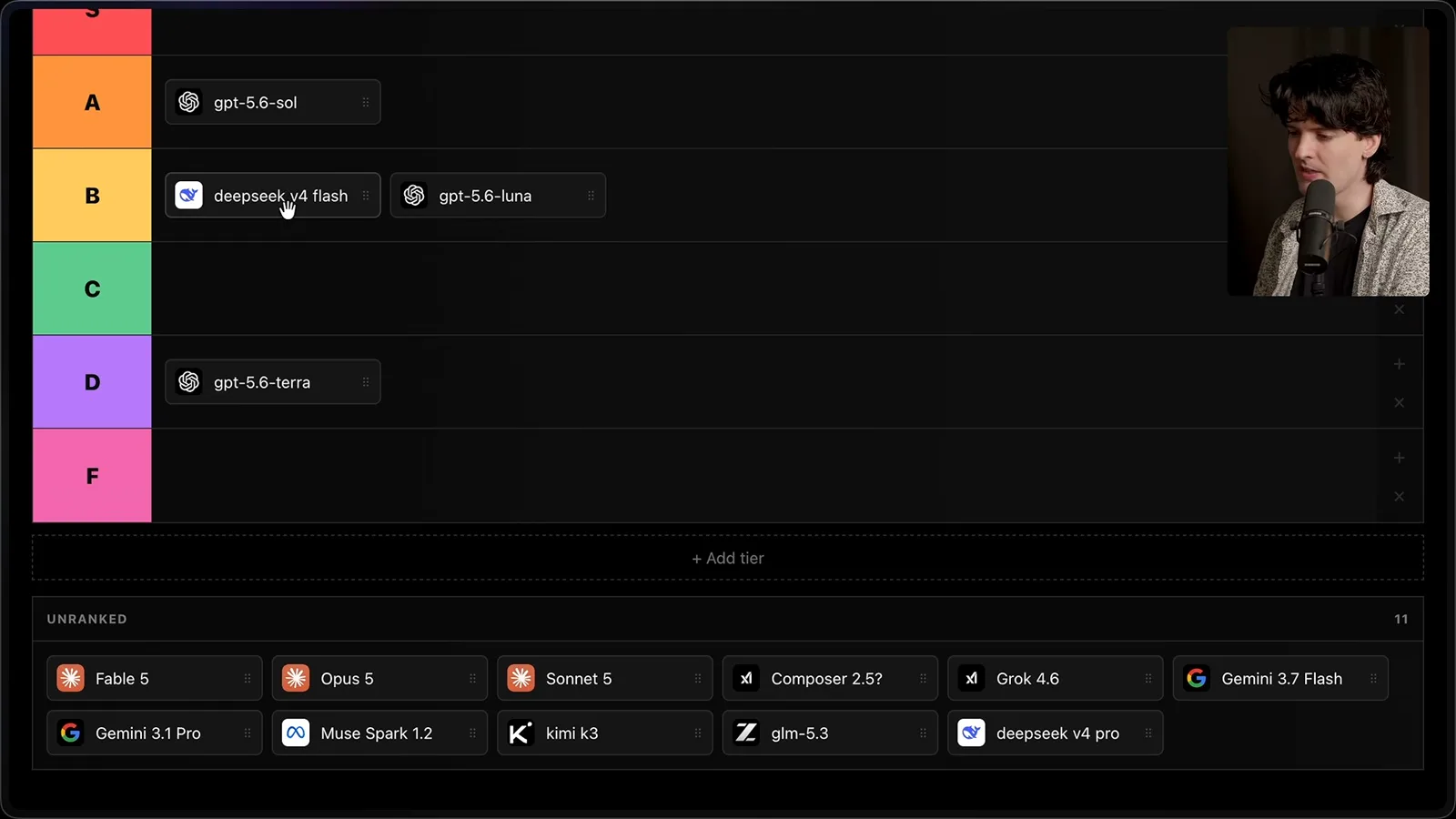Select the green C tier label
1456x819 pixels.
pos(92,288)
